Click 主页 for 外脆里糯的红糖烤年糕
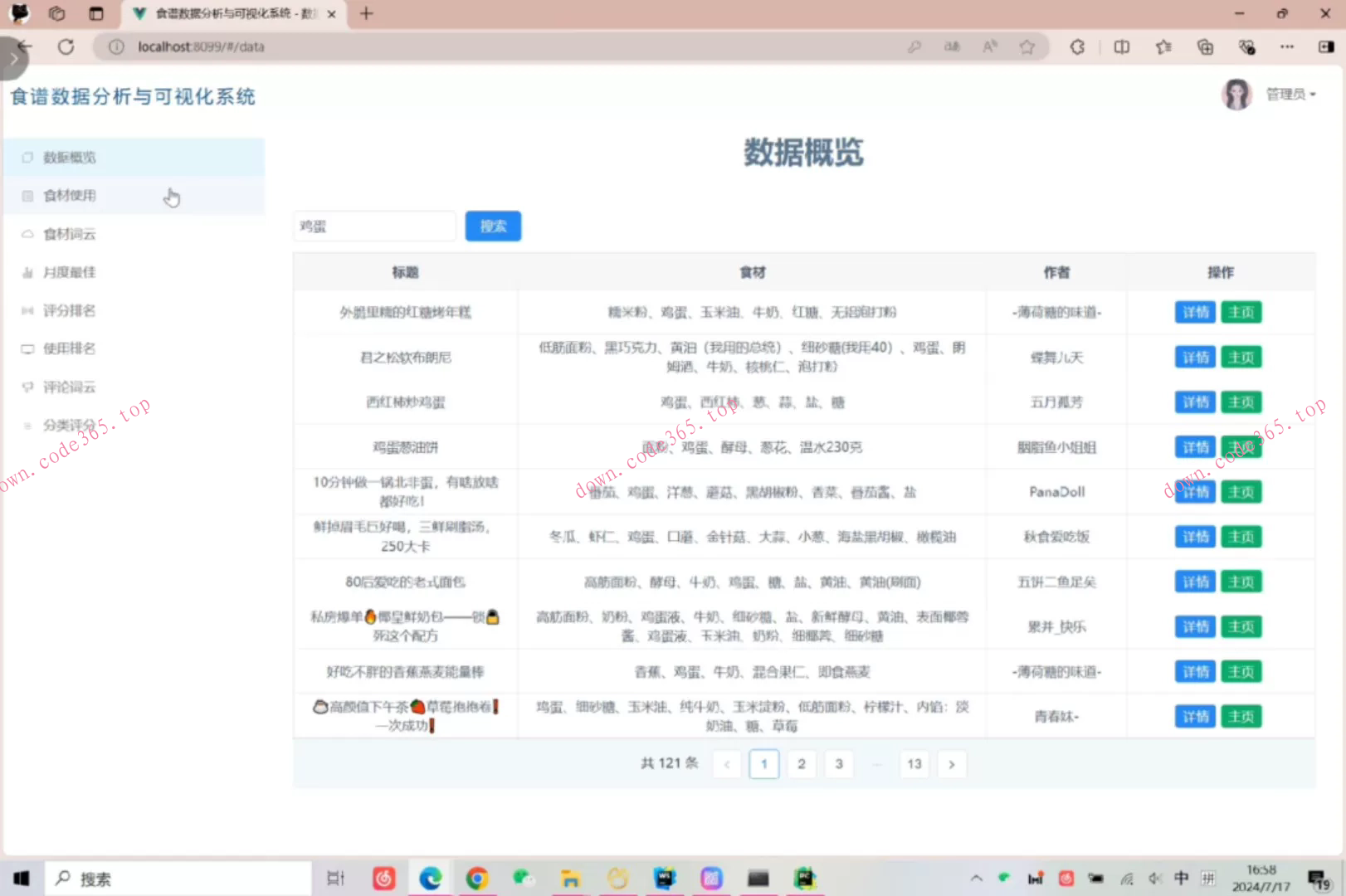This screenshot has height=896, width=1346. (1241, 312)
